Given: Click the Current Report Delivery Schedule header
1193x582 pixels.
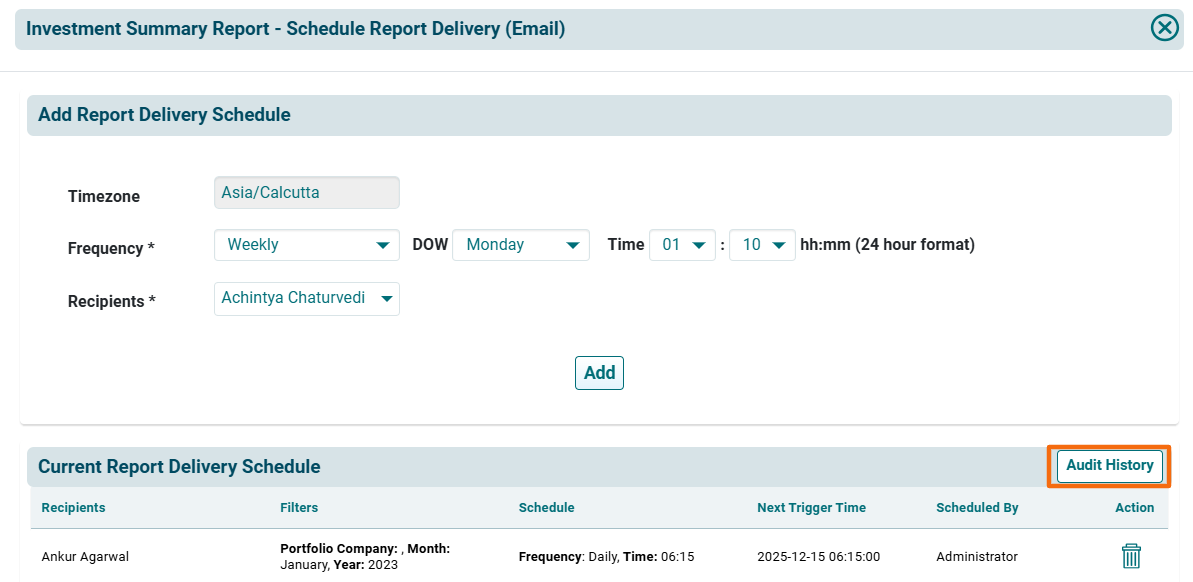Looking at the screenshot, I should coord(179,467).
